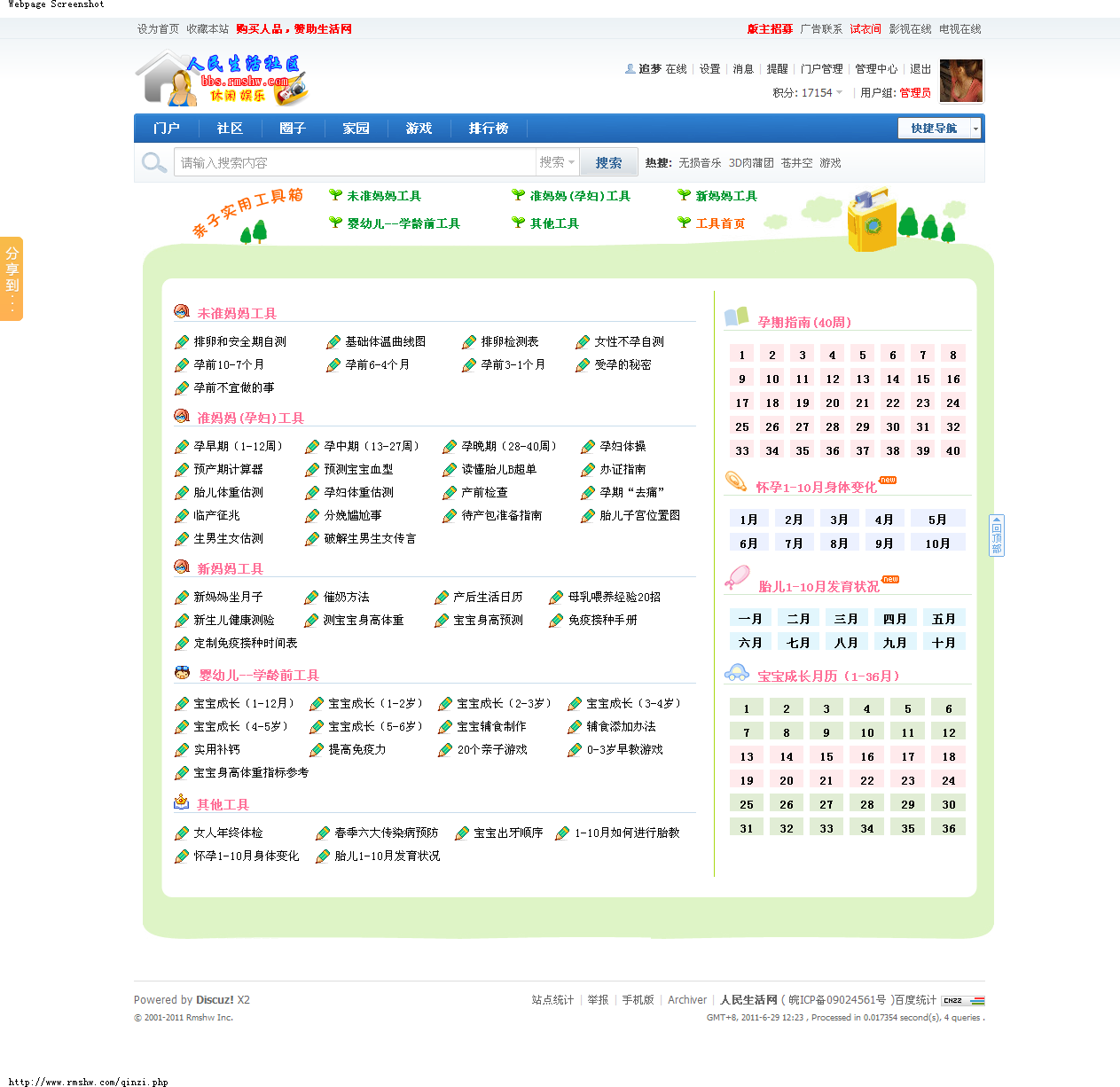Click the pencil icon beside 排卵和安全期自测
Image resolution: width=1120 pixels, height=1087 pixels.
[x=182, y=342]
